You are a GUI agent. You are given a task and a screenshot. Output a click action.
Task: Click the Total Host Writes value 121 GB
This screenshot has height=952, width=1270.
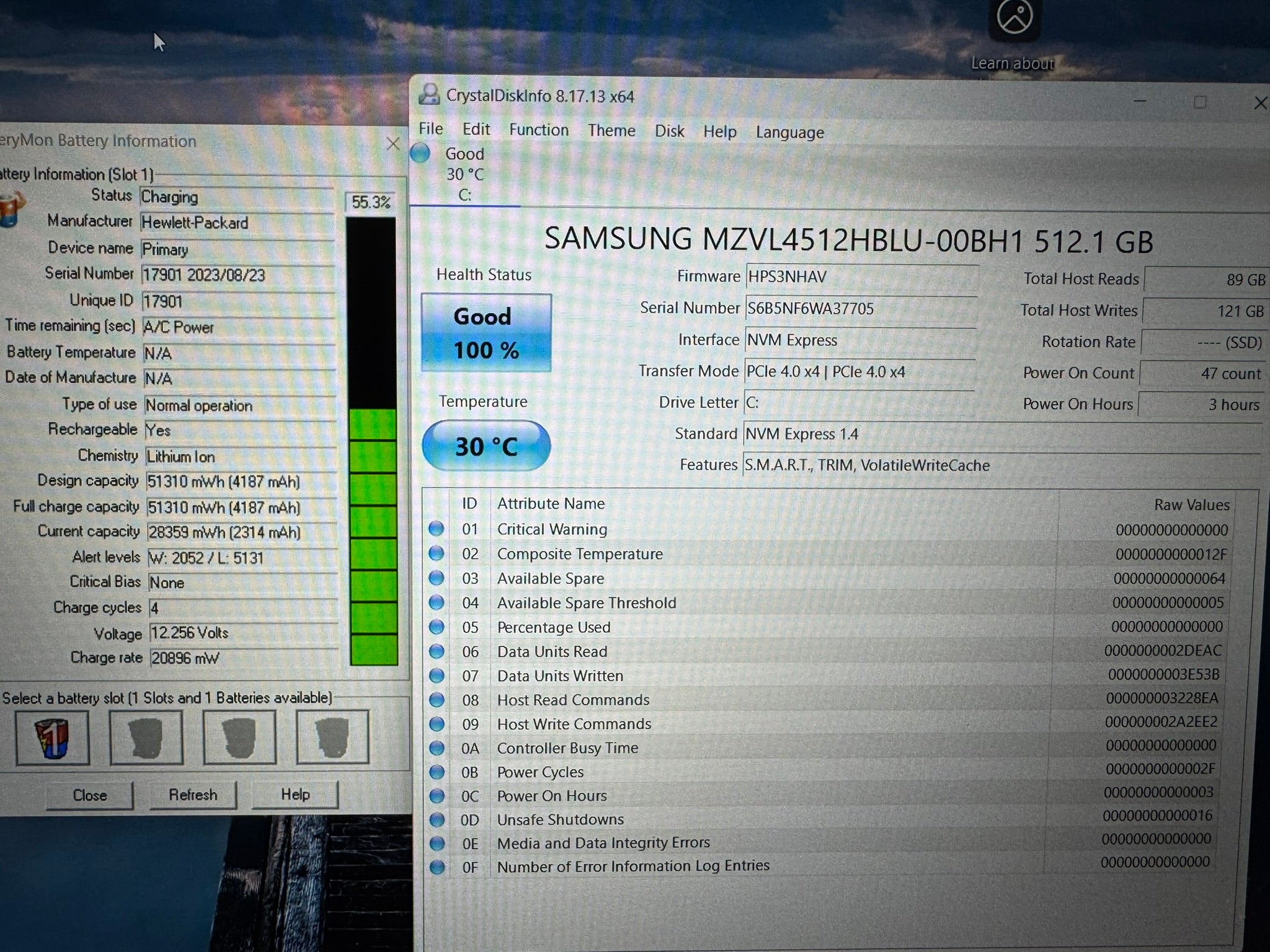pyautogui.click(x=1205, y=311)
